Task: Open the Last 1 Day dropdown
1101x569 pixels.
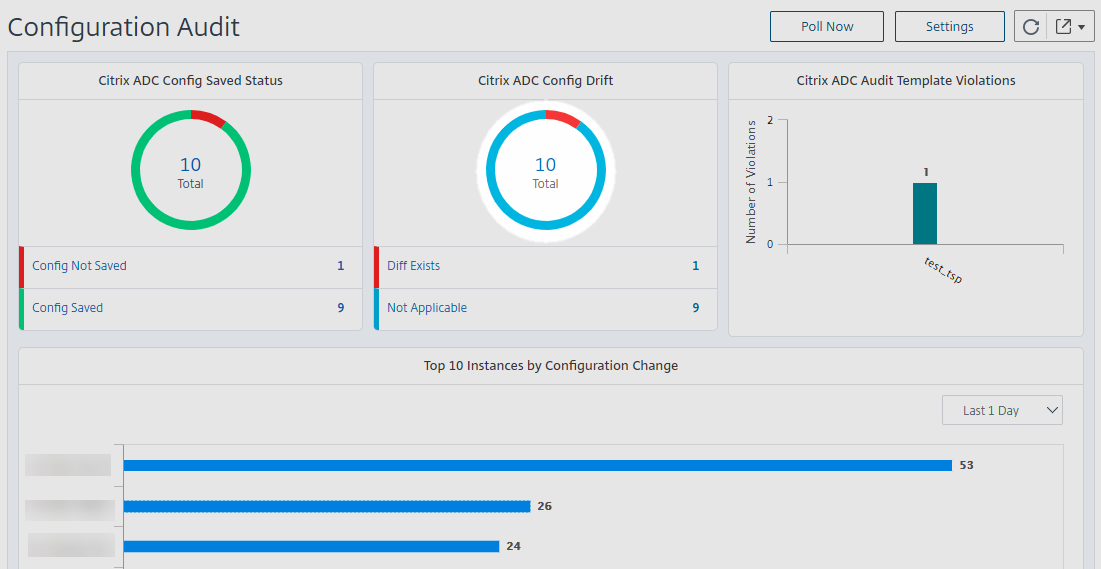Action: (1002, 410)
